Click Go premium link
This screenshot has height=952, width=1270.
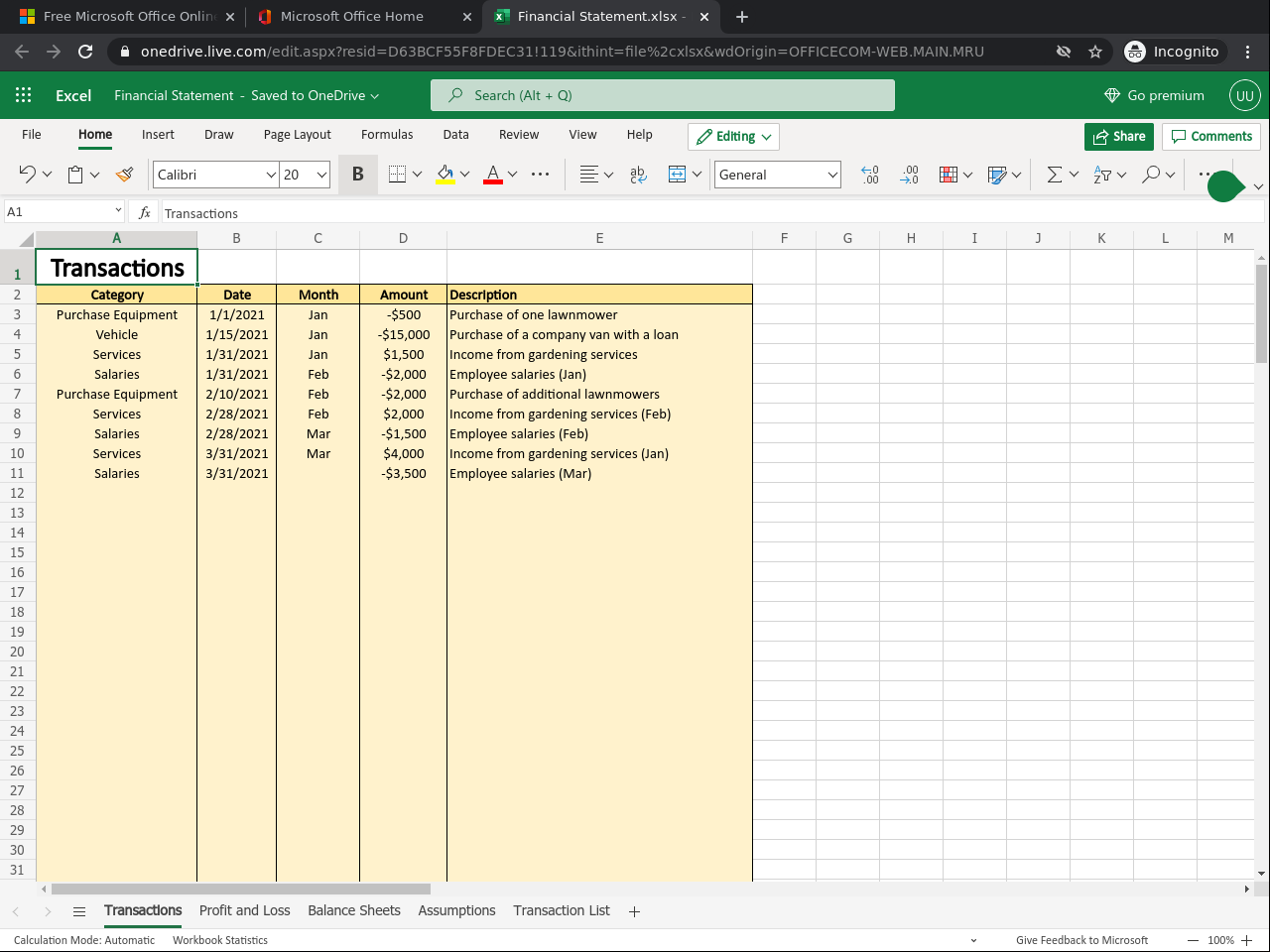coord(1154,95)
